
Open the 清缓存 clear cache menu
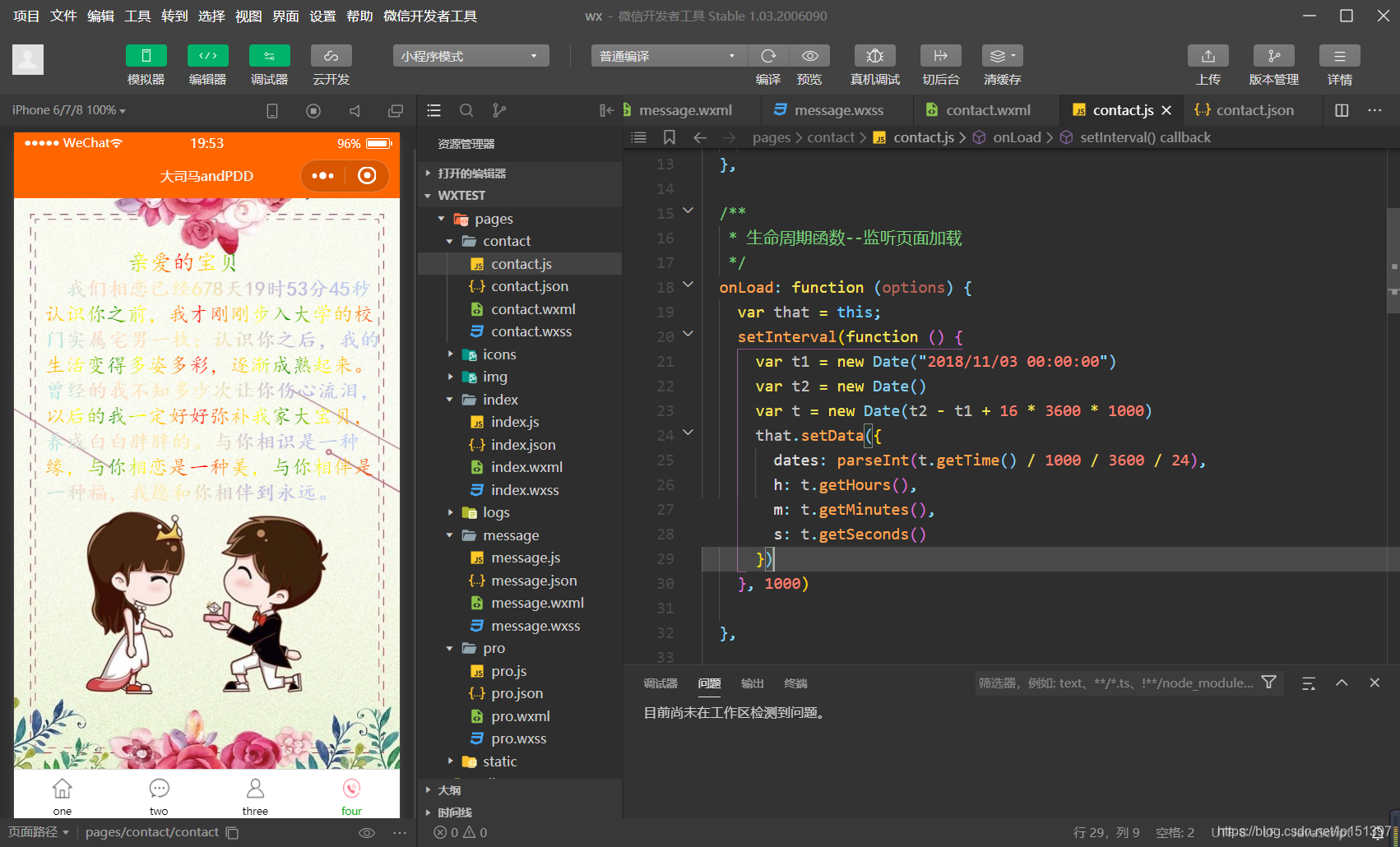(x=1003, y=56)
